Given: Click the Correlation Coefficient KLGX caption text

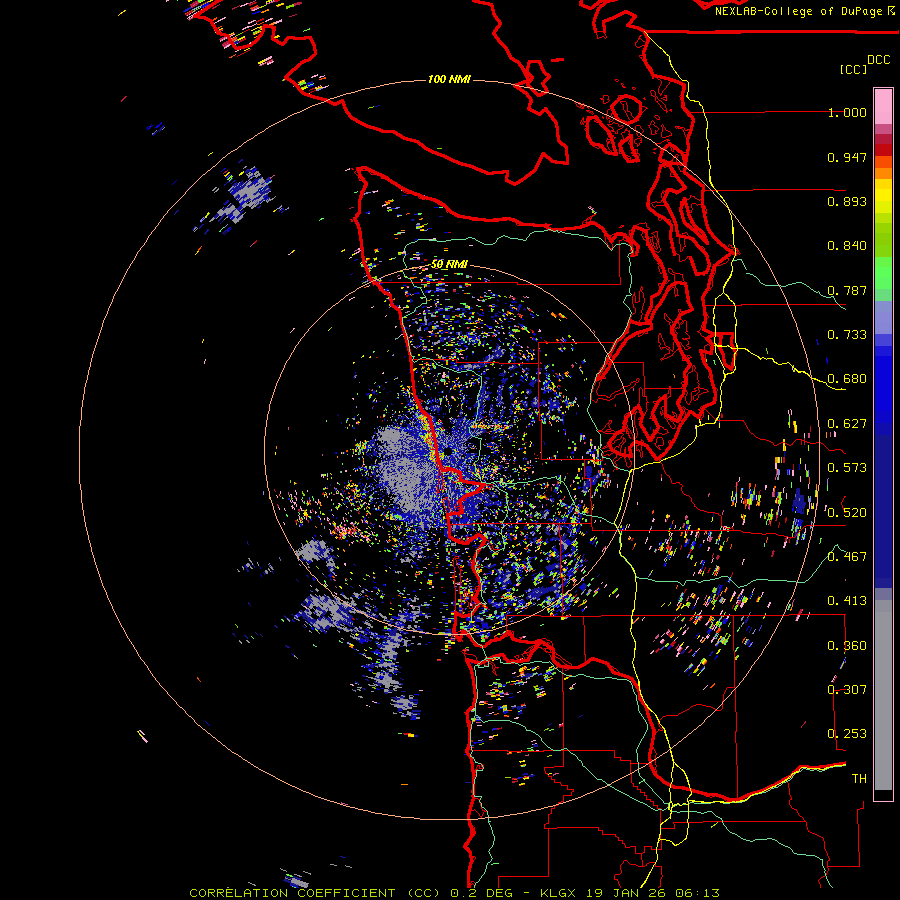Looking at the screenshot, I should pyautogui.click(x=454, y=893).
